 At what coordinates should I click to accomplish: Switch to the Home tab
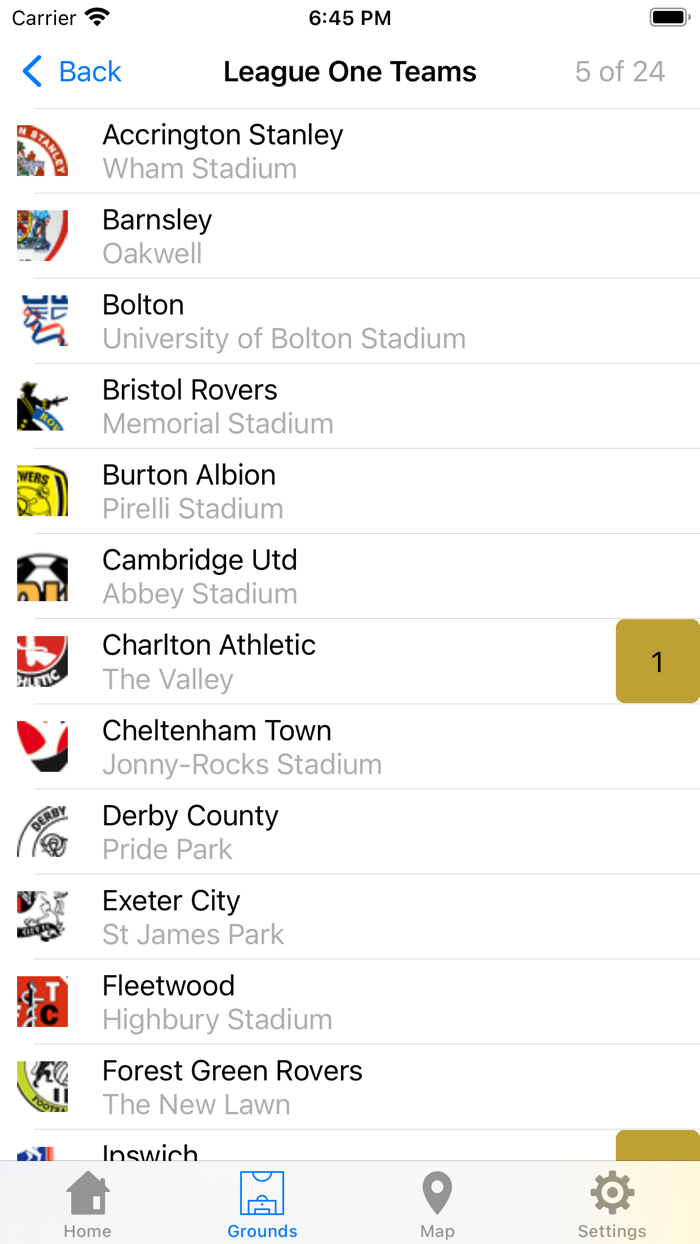(x=88, y=1204)
